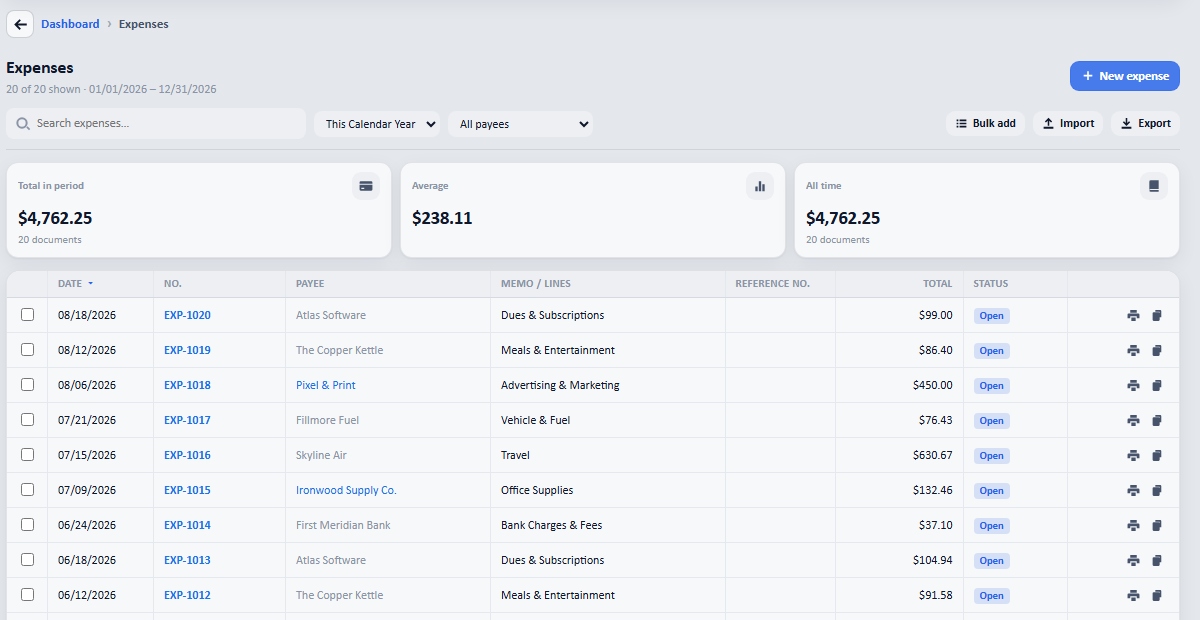
Task: Click the First Meridian Bank payee
Action: [343, 526]
